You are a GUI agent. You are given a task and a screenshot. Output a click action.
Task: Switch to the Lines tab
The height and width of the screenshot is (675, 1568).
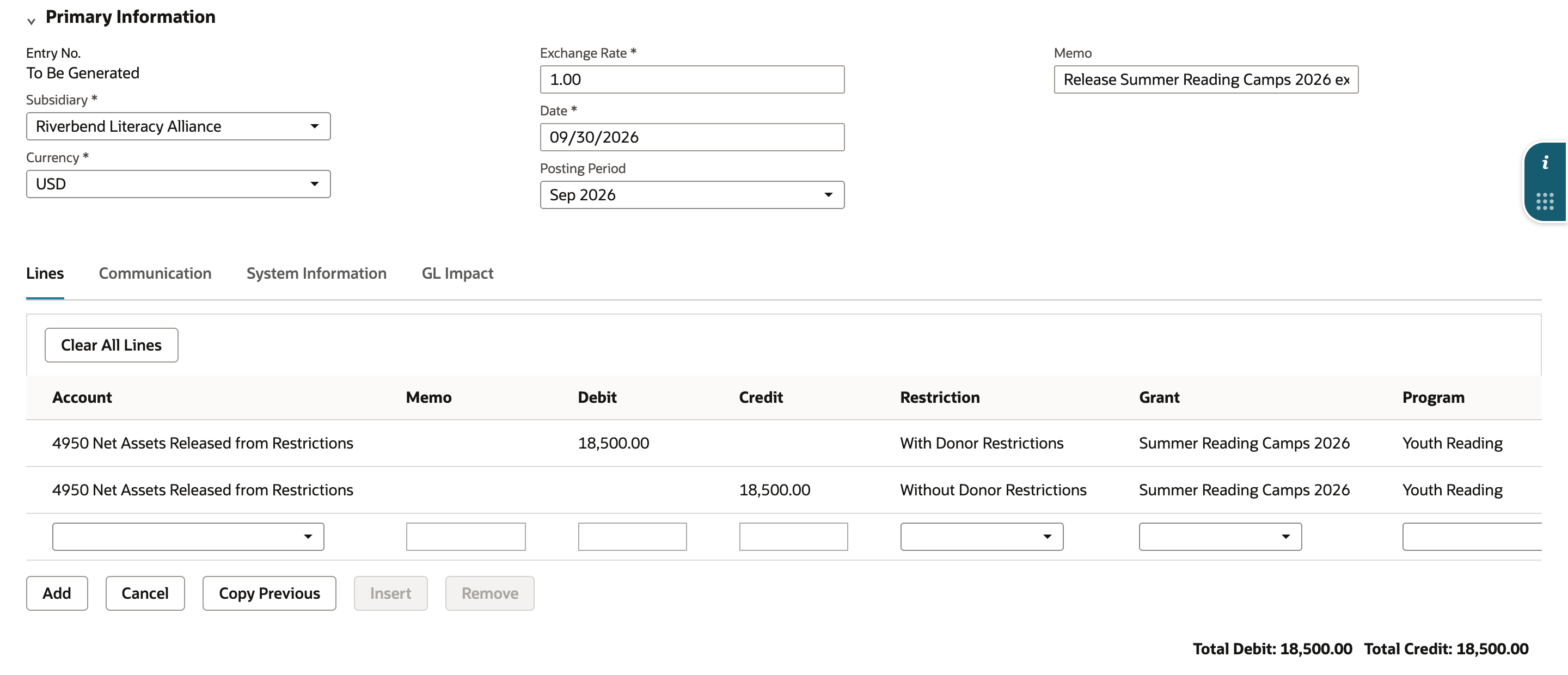(x=45, y=273)
